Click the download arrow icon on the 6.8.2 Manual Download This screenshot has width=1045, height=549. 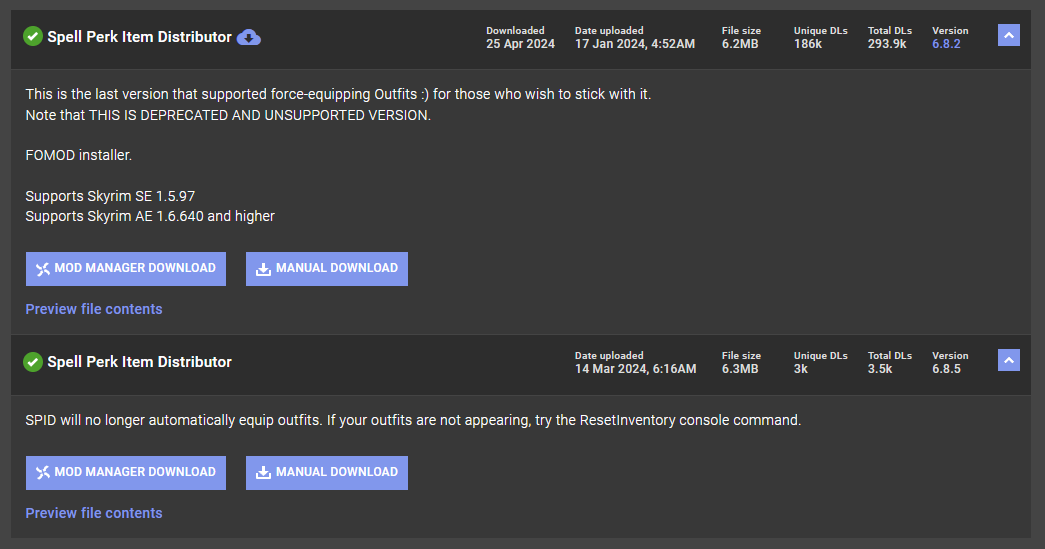[263, 269]
